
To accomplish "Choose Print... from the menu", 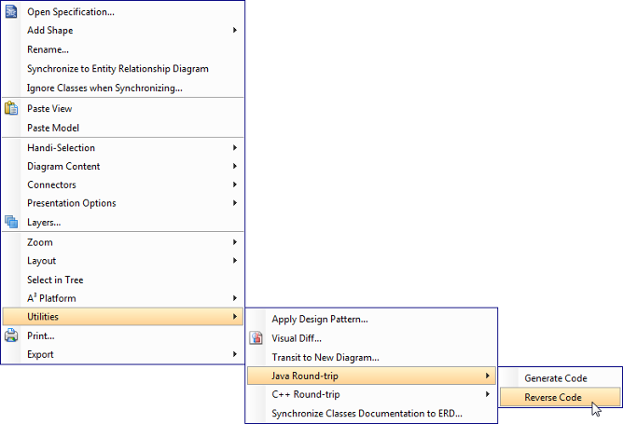I will [x=123, y=336].
